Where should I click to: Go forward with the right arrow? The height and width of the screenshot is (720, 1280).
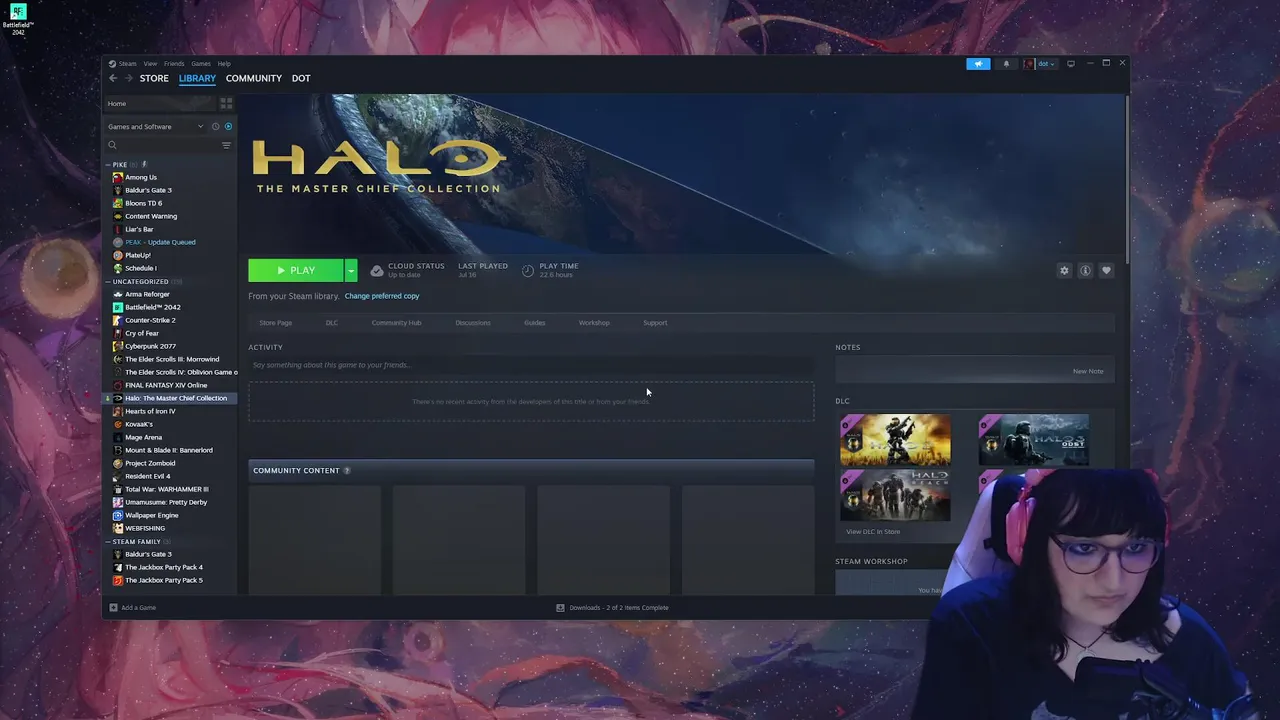[x=128, y=78]
